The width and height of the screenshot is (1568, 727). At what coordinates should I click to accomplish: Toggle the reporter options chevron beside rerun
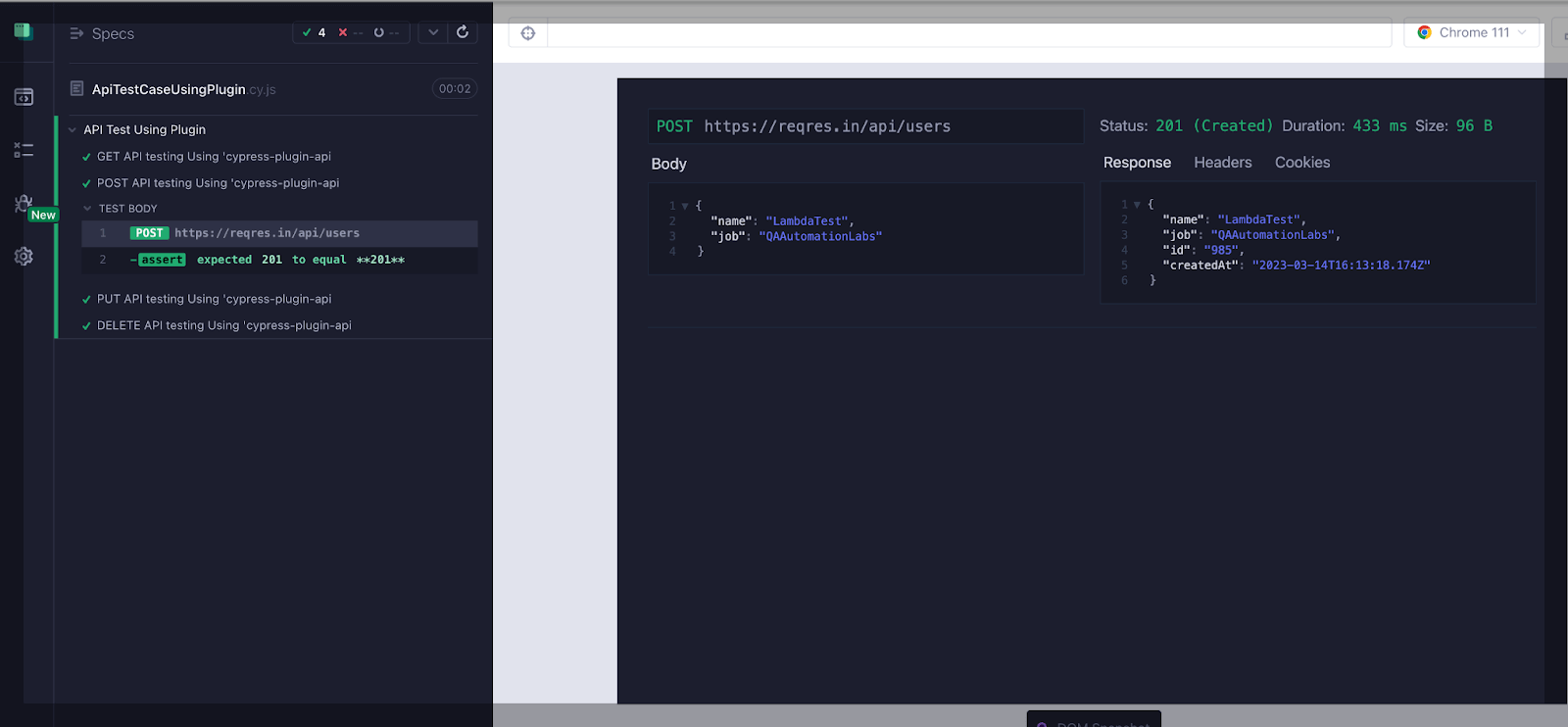[433, 32]
